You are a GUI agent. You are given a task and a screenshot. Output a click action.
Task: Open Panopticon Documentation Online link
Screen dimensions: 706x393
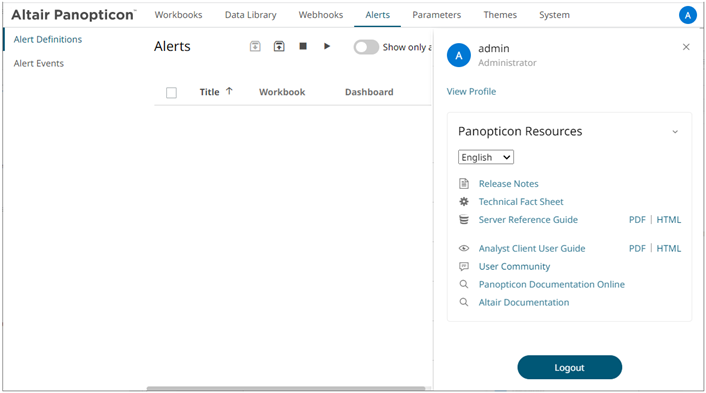point(552,285)
